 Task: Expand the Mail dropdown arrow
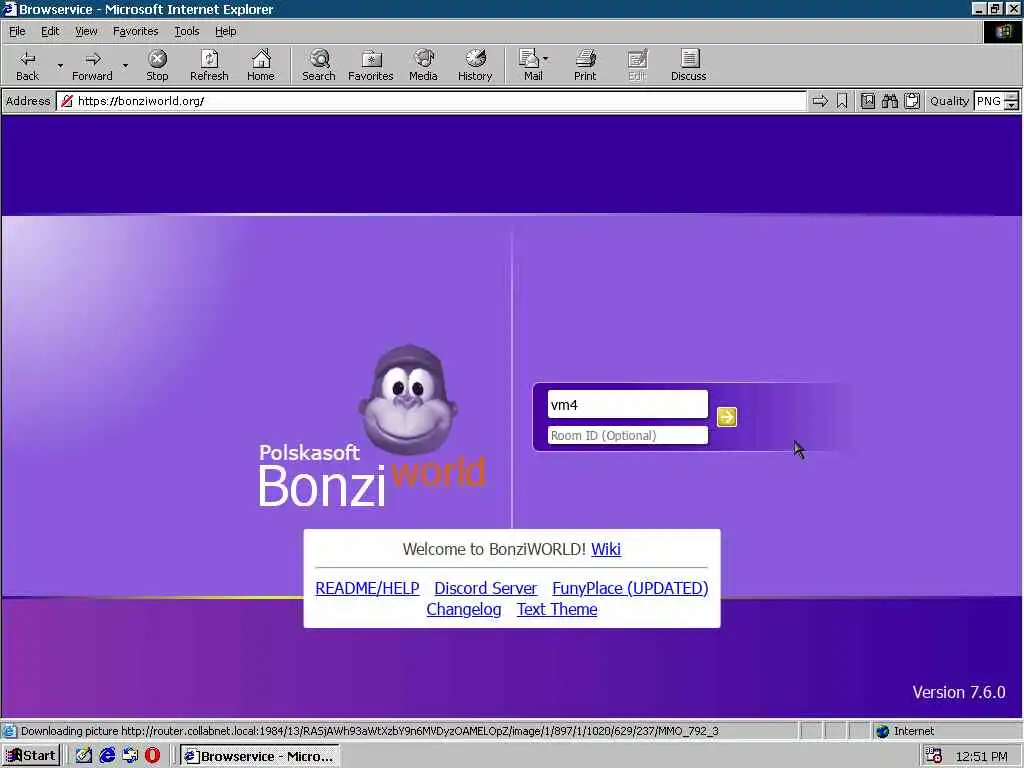546,59
